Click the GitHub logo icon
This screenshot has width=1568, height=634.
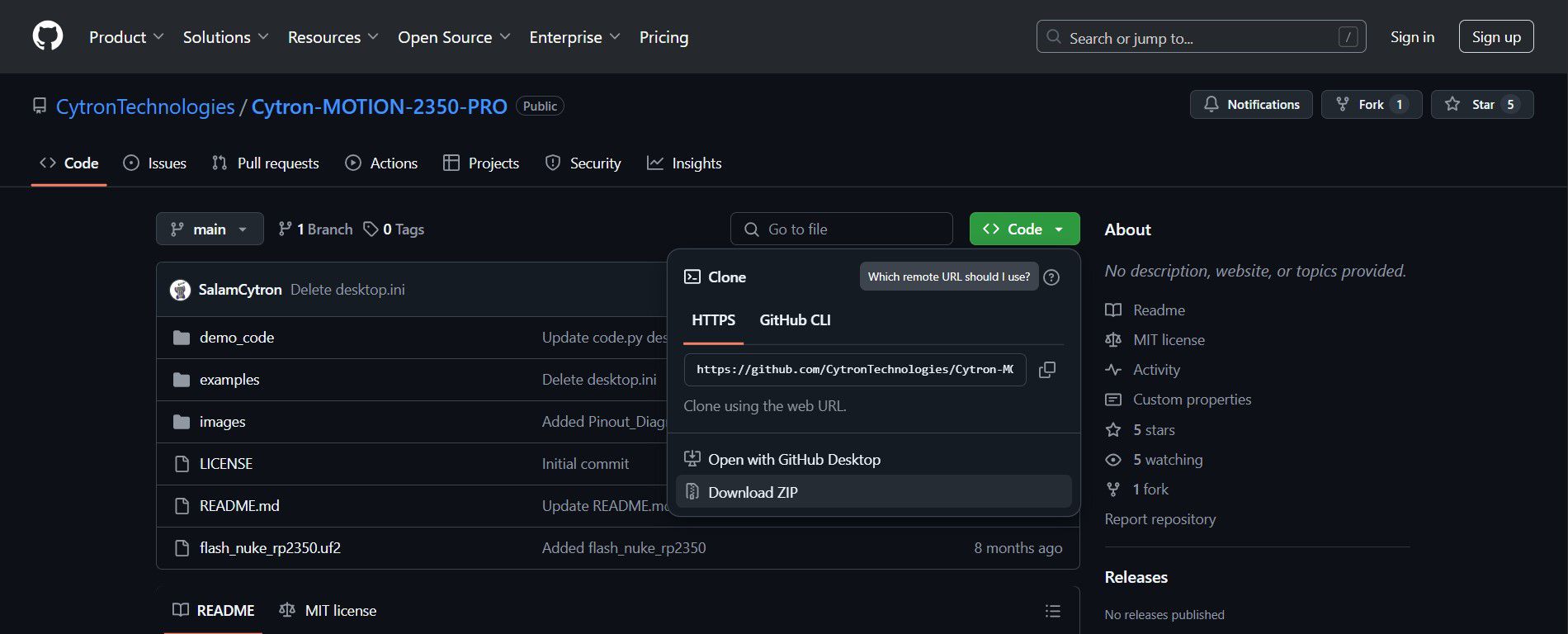click(48, 36)
